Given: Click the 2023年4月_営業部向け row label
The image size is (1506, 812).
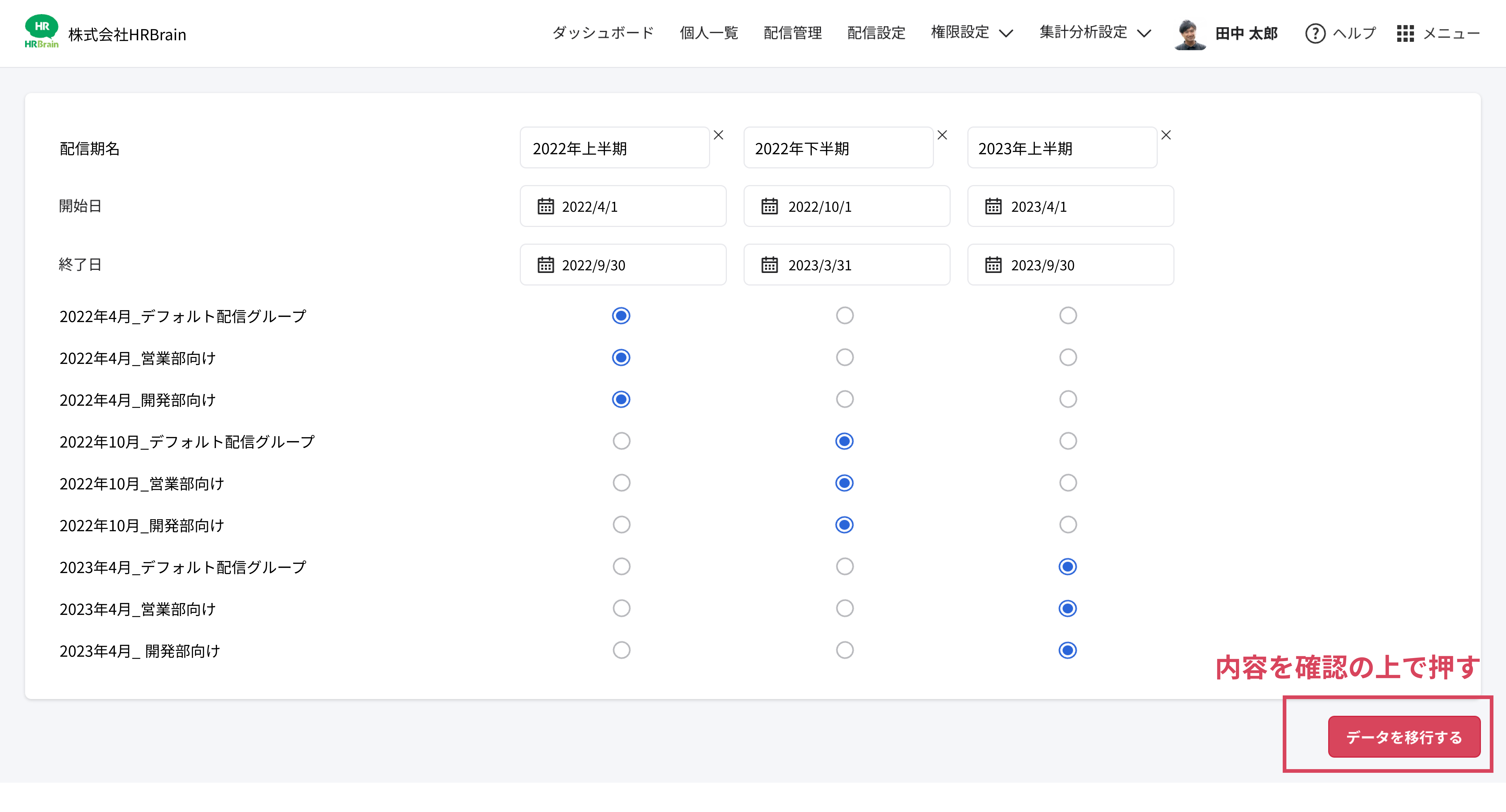Looking at the screenshot, I should click(x=137, y=609).
